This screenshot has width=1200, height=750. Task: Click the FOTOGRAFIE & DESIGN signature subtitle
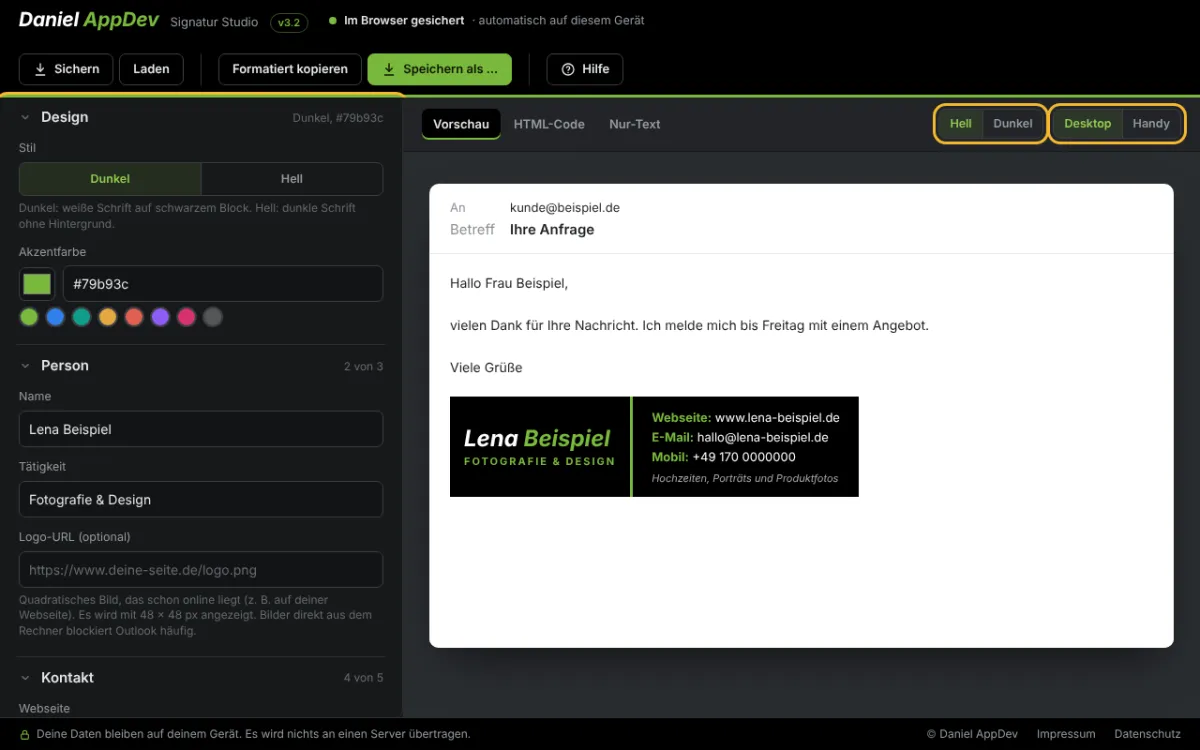539,462
